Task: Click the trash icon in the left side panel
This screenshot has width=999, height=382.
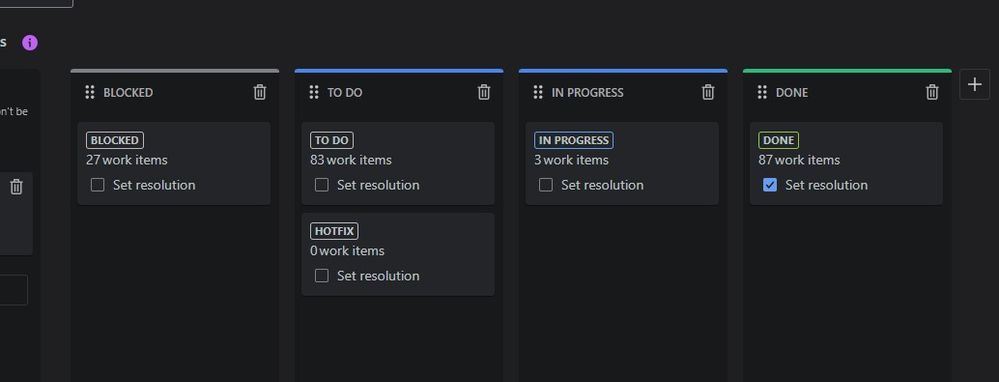Action: 17,187
